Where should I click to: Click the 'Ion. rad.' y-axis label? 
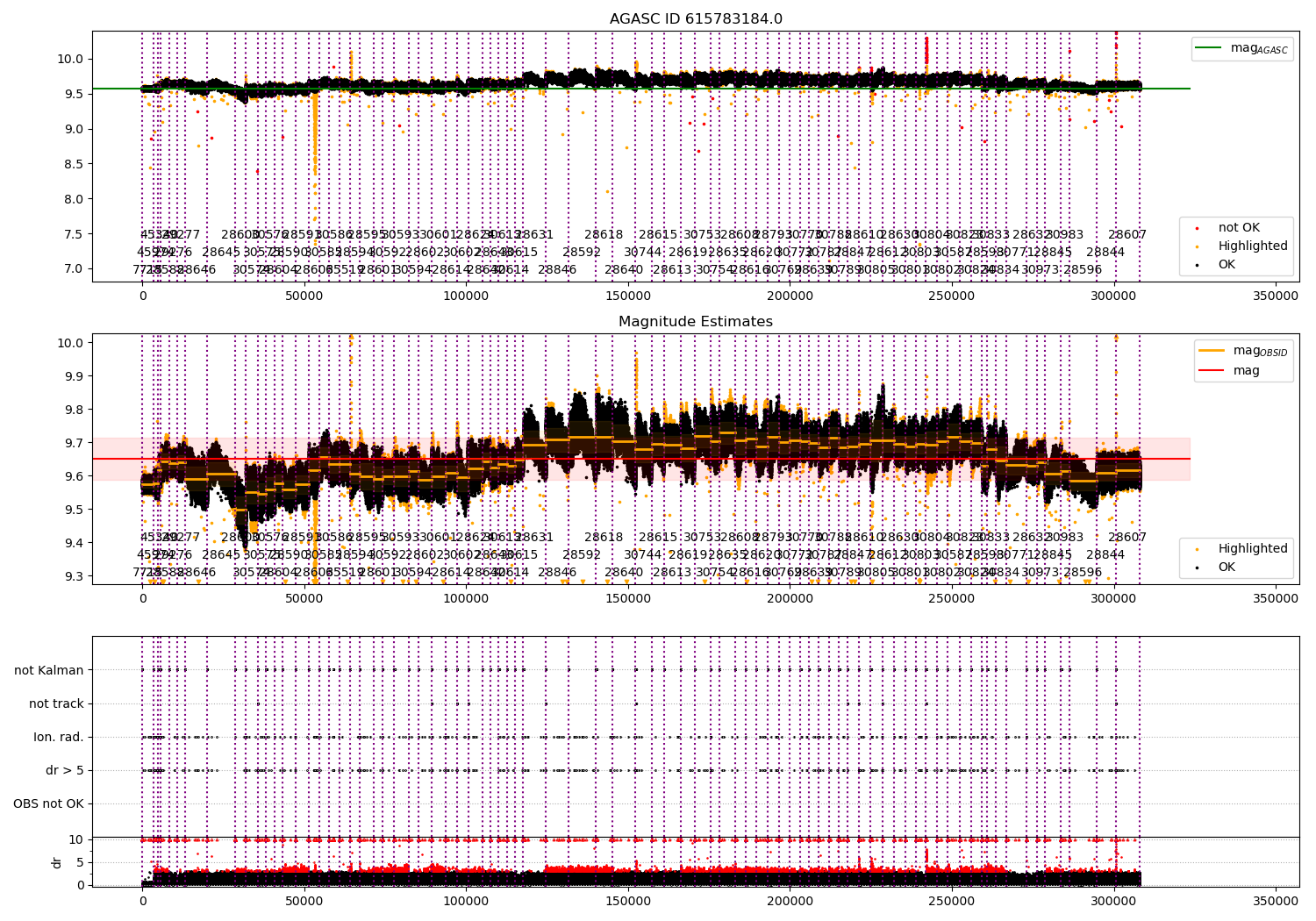coord(59,737)
